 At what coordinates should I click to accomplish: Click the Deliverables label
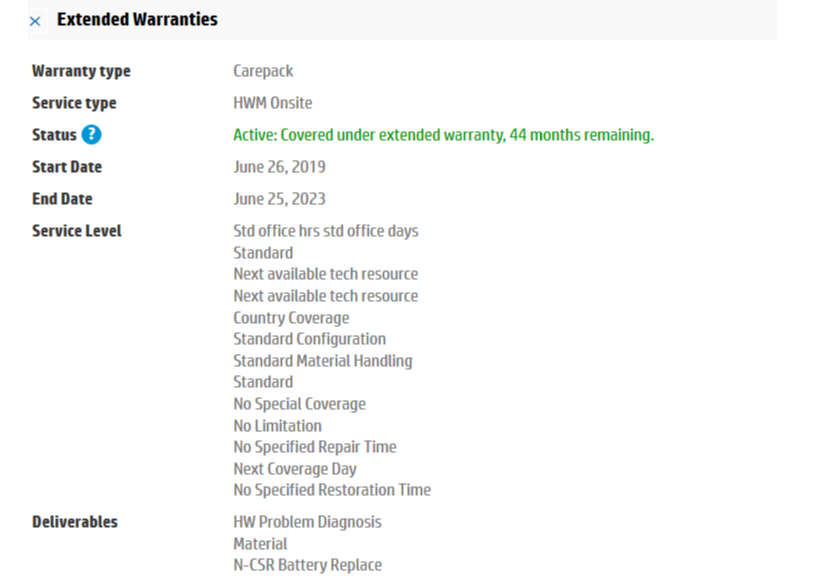click(x=74, y=522)
